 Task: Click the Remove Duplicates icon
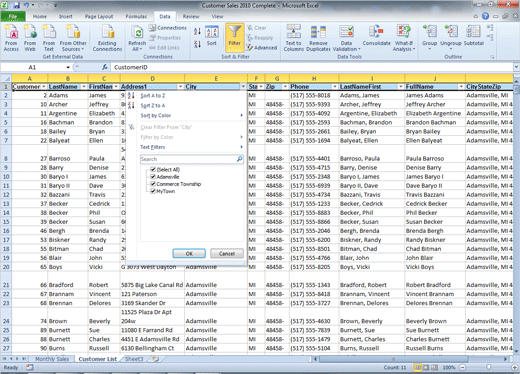318,38
